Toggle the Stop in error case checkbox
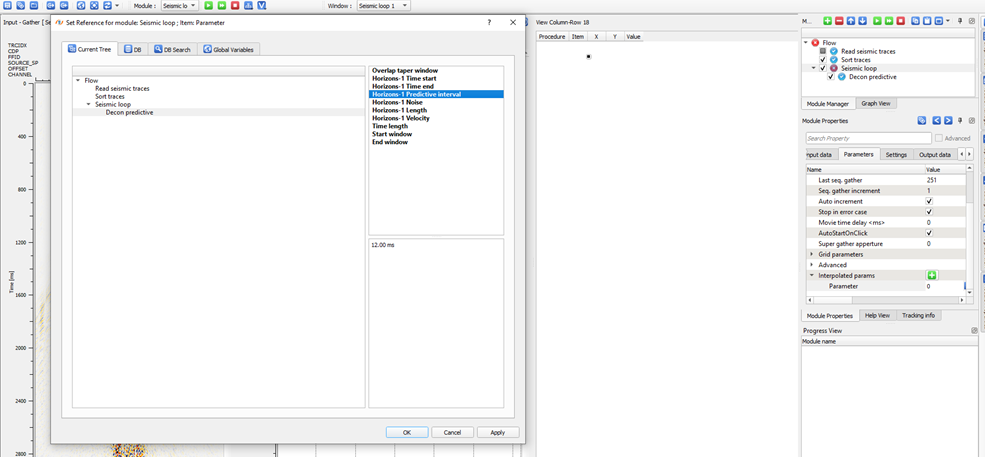The image size is (985, 457). tap(929, 212)
